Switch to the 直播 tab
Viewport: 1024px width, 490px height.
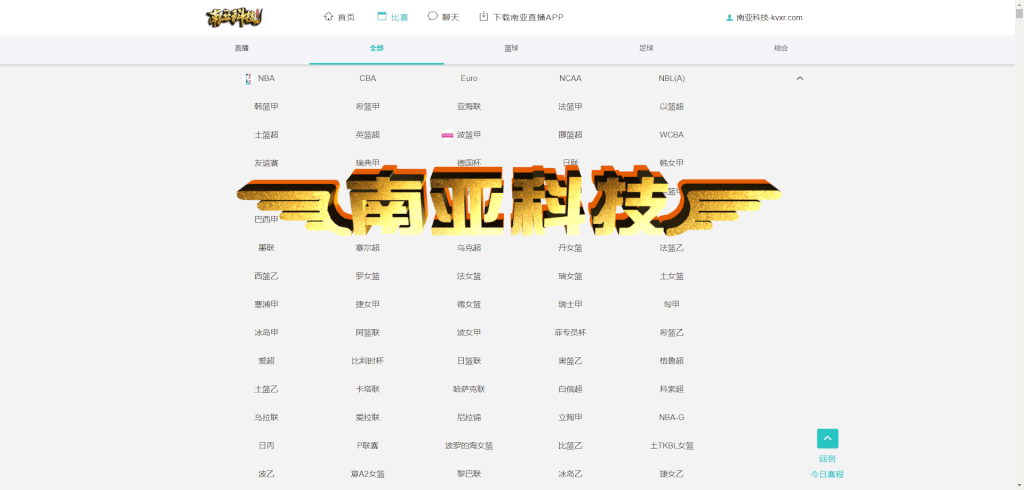242,48
